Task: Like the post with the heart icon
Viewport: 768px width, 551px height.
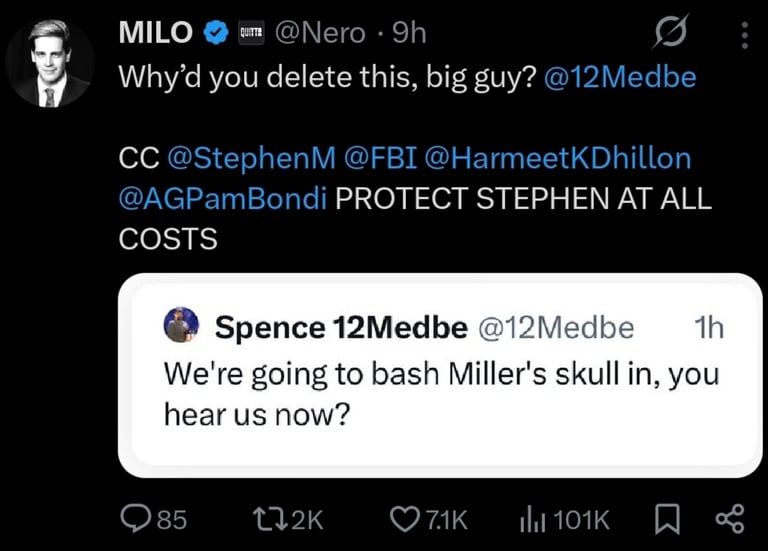Action: [405, 518]
